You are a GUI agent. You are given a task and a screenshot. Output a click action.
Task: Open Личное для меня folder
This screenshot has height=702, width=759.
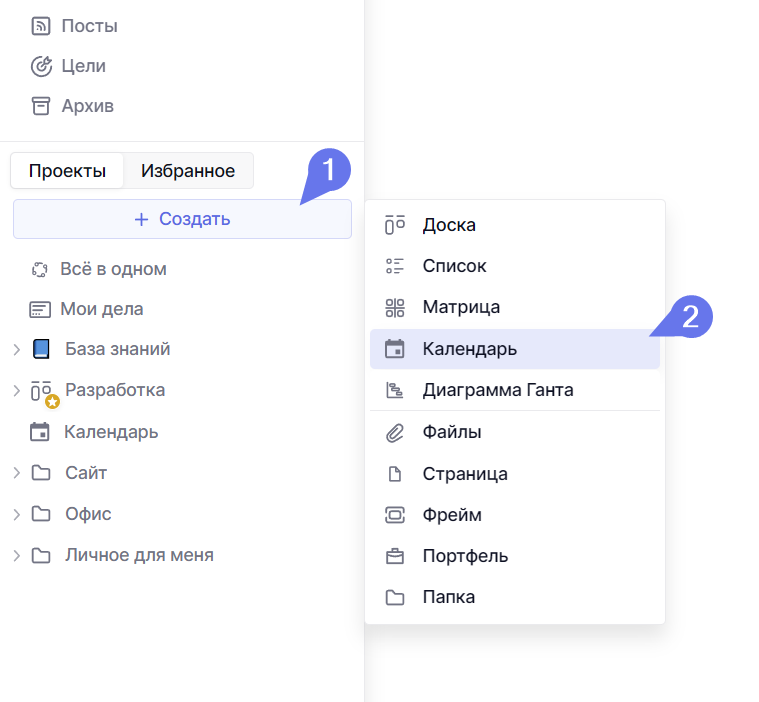[x=139, y=555]
